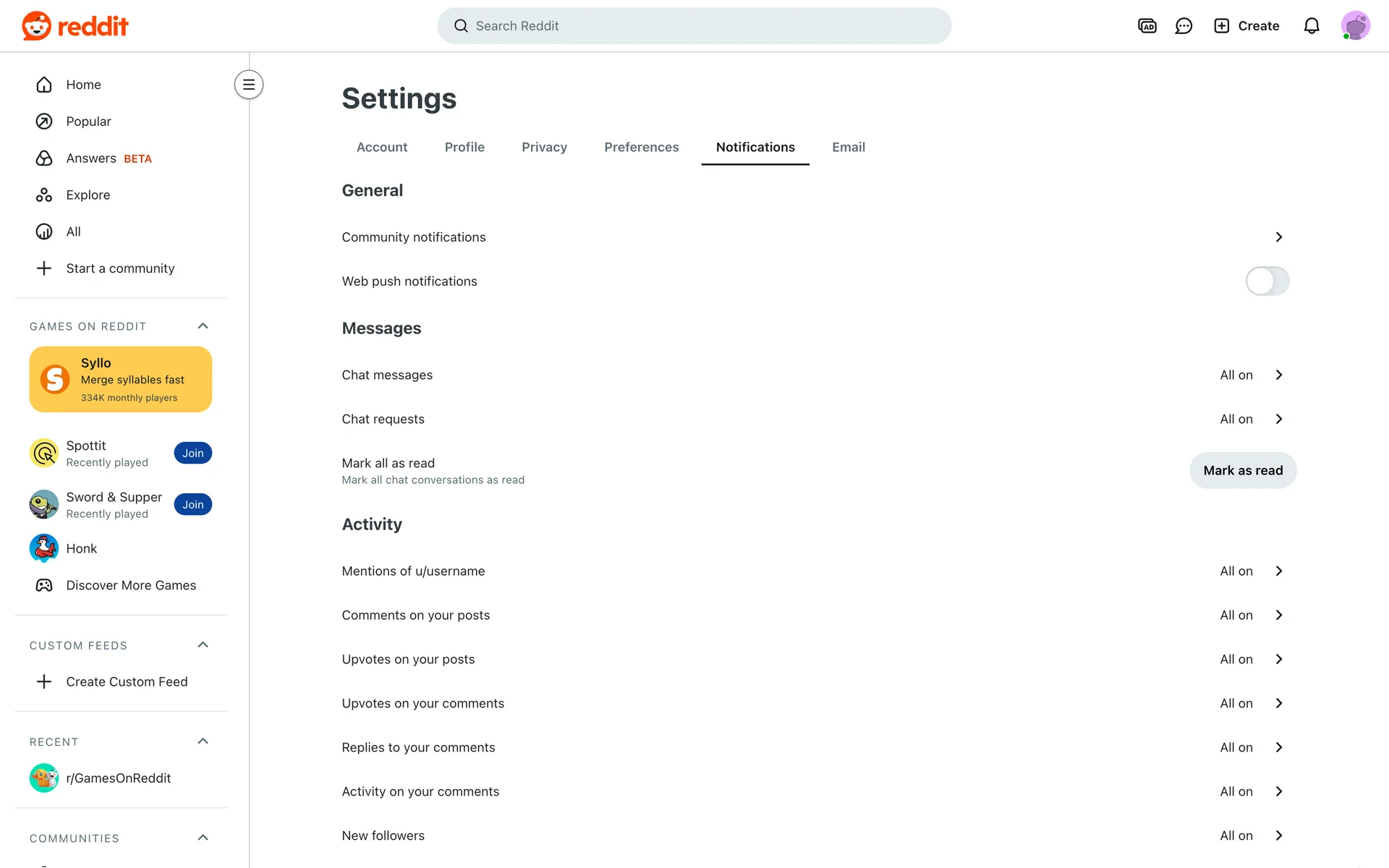Join the Spottit game
1389x868 pixels.
pos(192,454)
